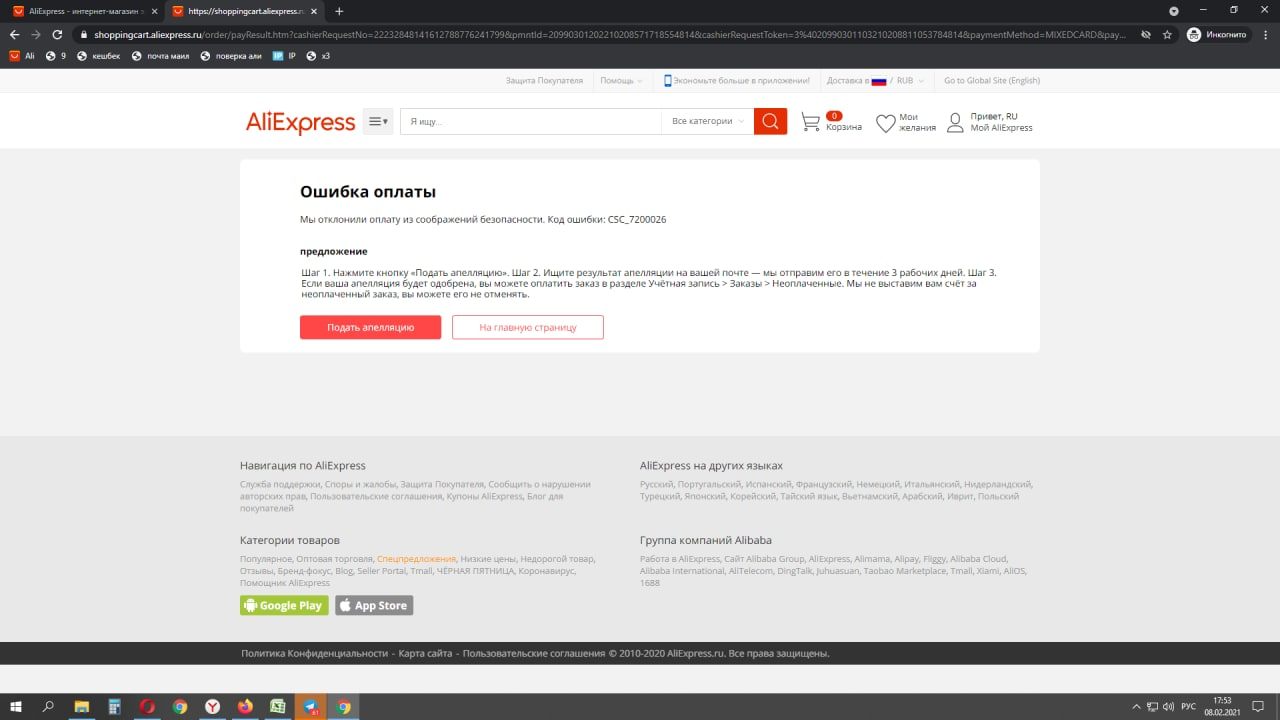
Task: Open the Все категории dropdown
Action: [x=708, y=121]
